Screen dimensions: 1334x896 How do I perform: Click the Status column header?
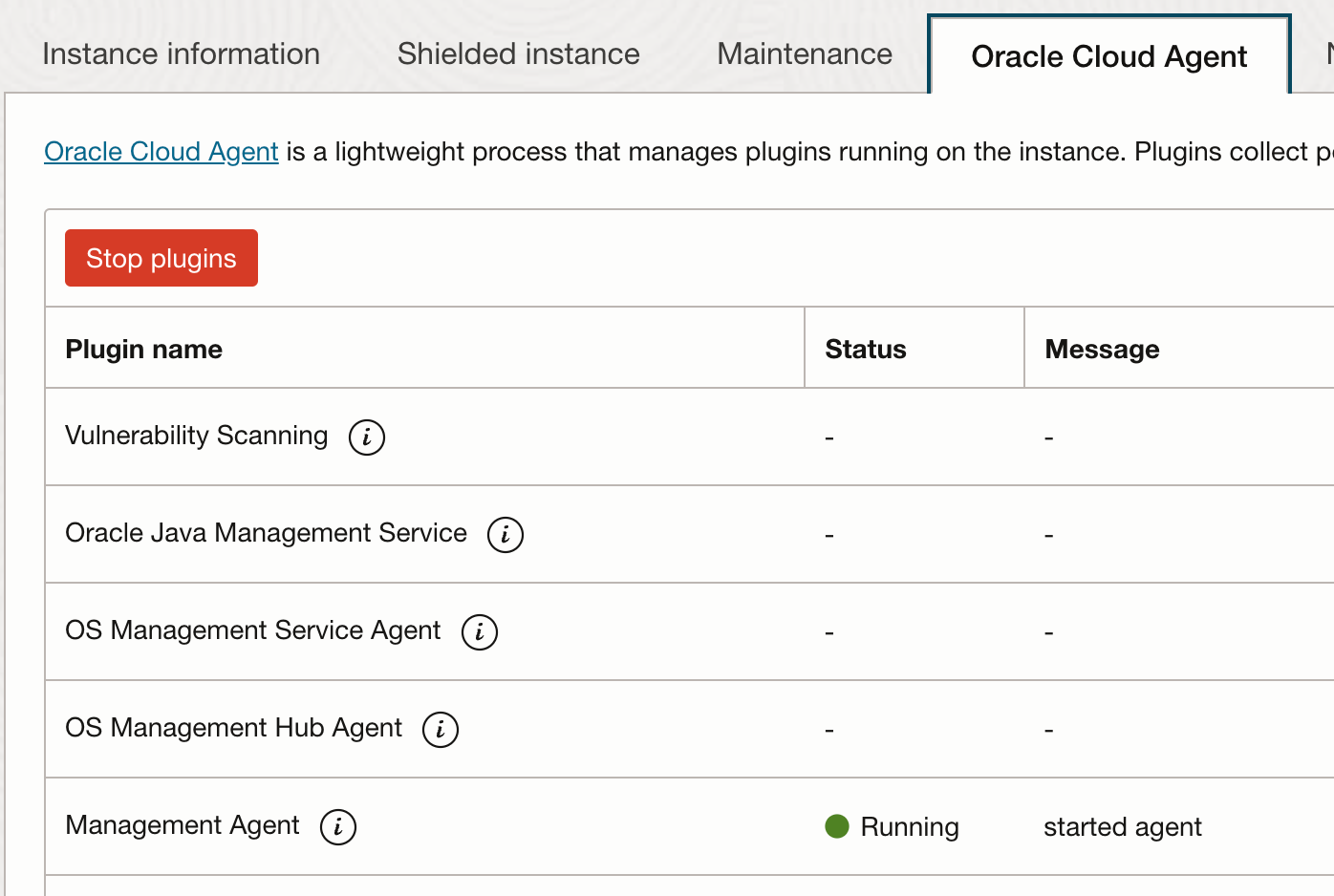(866, 350)
